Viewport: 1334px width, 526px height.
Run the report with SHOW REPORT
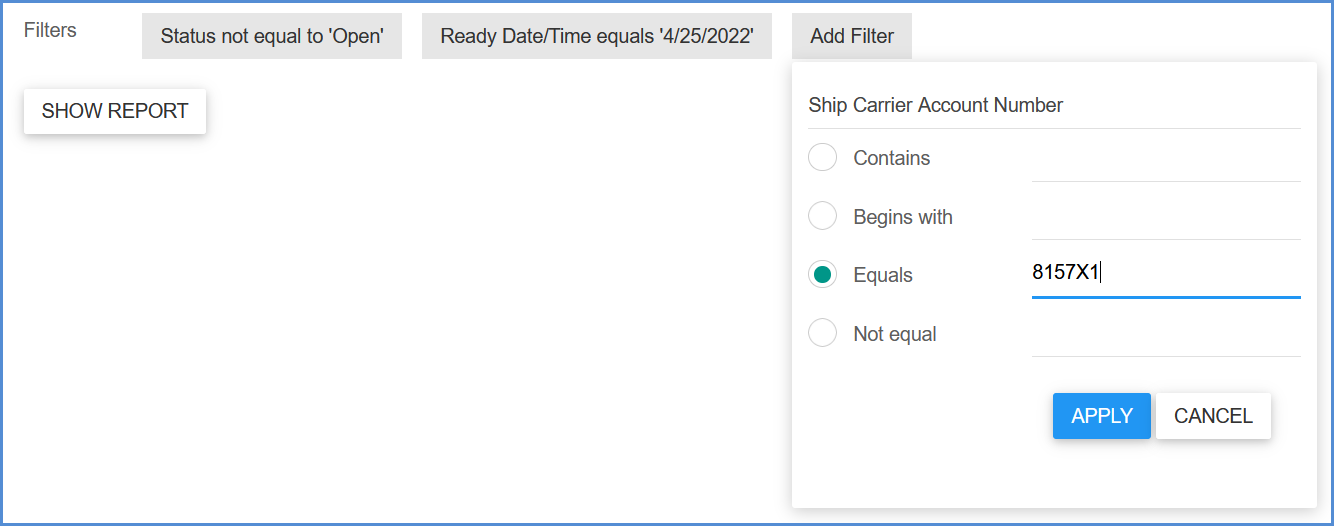tap(115, 111)
